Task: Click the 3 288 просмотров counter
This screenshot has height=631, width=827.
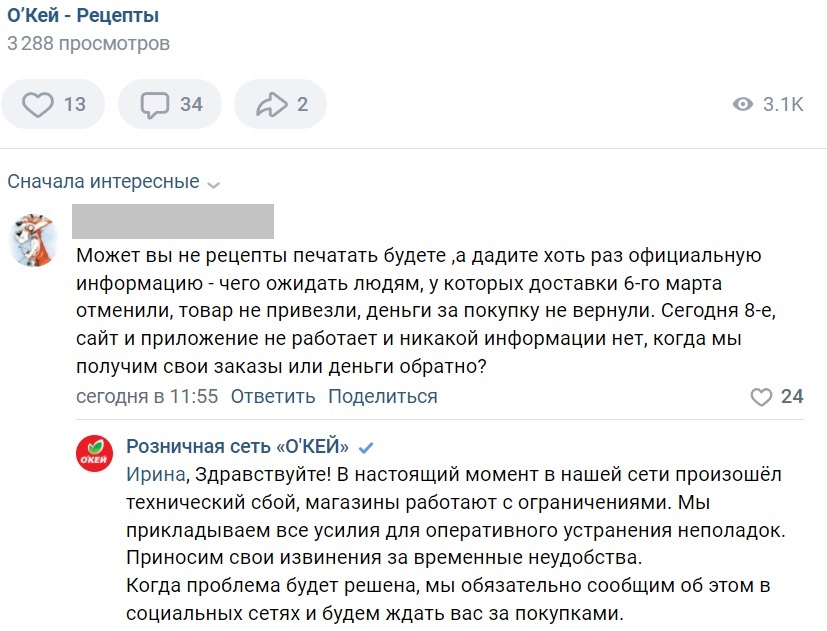Action: (x=88, y=44)
